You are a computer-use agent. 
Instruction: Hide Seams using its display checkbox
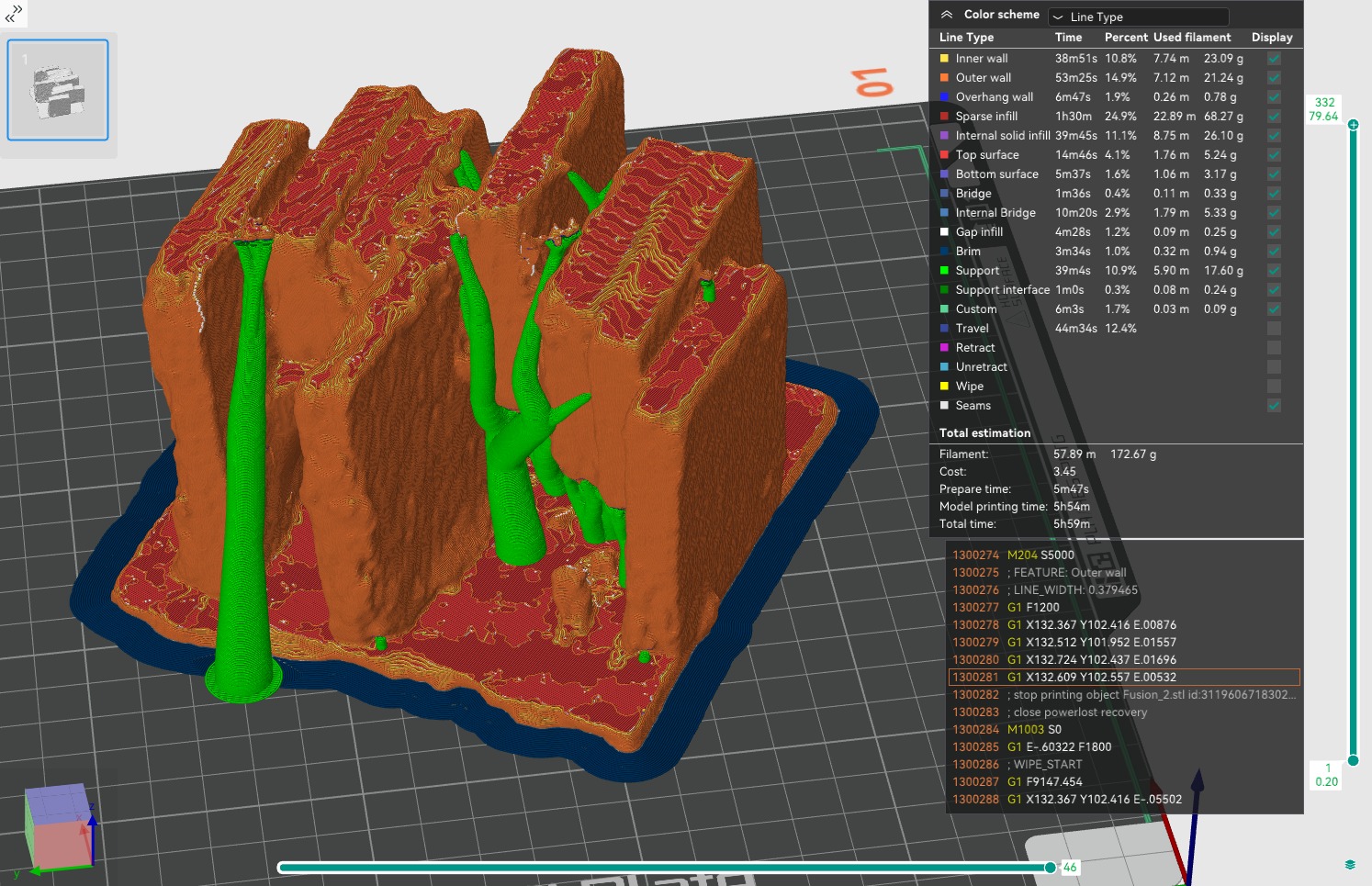1274,406
